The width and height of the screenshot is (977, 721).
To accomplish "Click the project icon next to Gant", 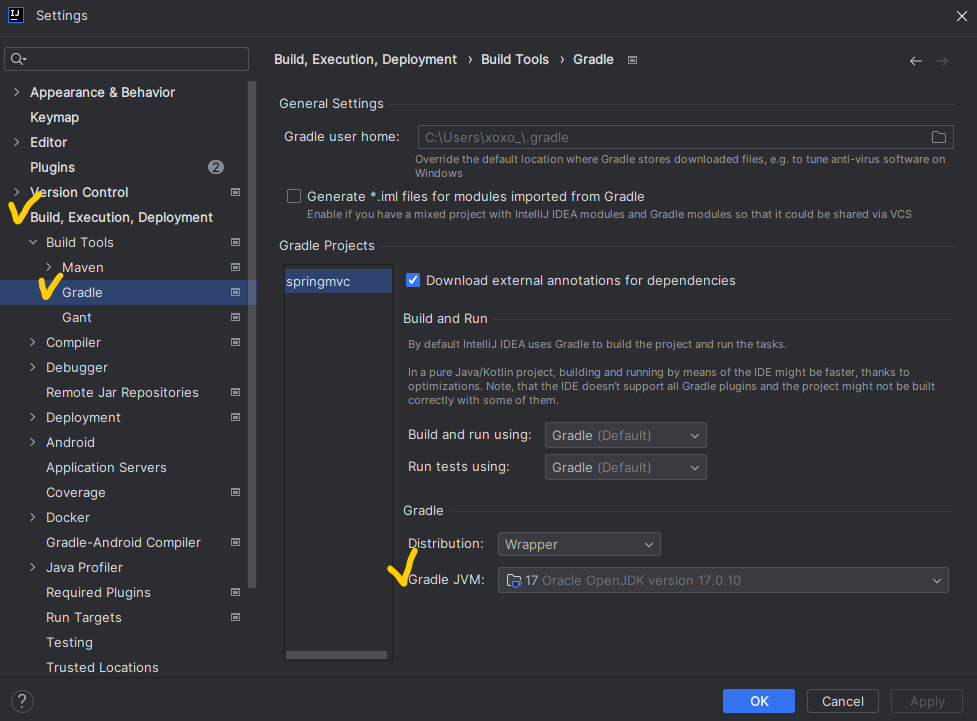I will tap(236, 317).
